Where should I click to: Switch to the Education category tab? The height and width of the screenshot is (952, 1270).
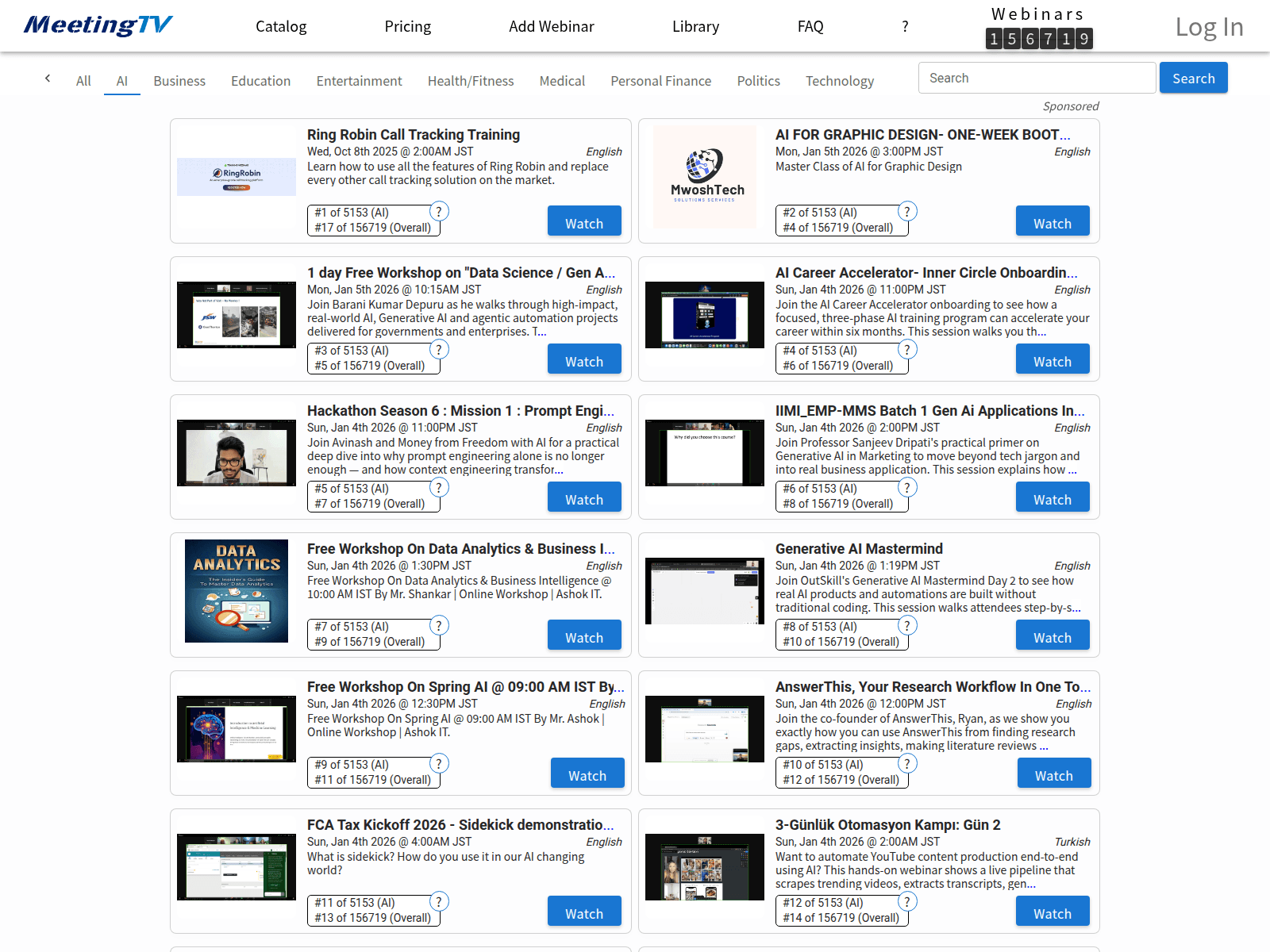point(260,81)
